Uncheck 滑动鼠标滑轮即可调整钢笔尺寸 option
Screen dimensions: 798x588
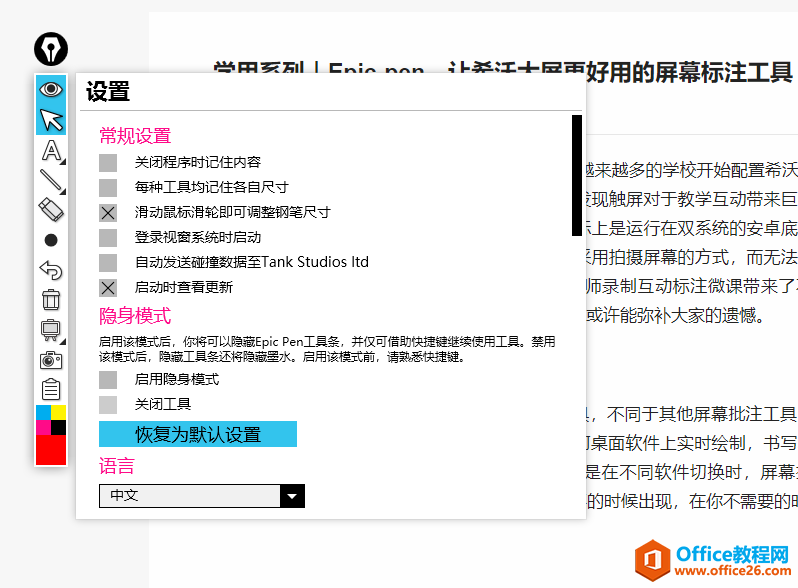point(108,213)
